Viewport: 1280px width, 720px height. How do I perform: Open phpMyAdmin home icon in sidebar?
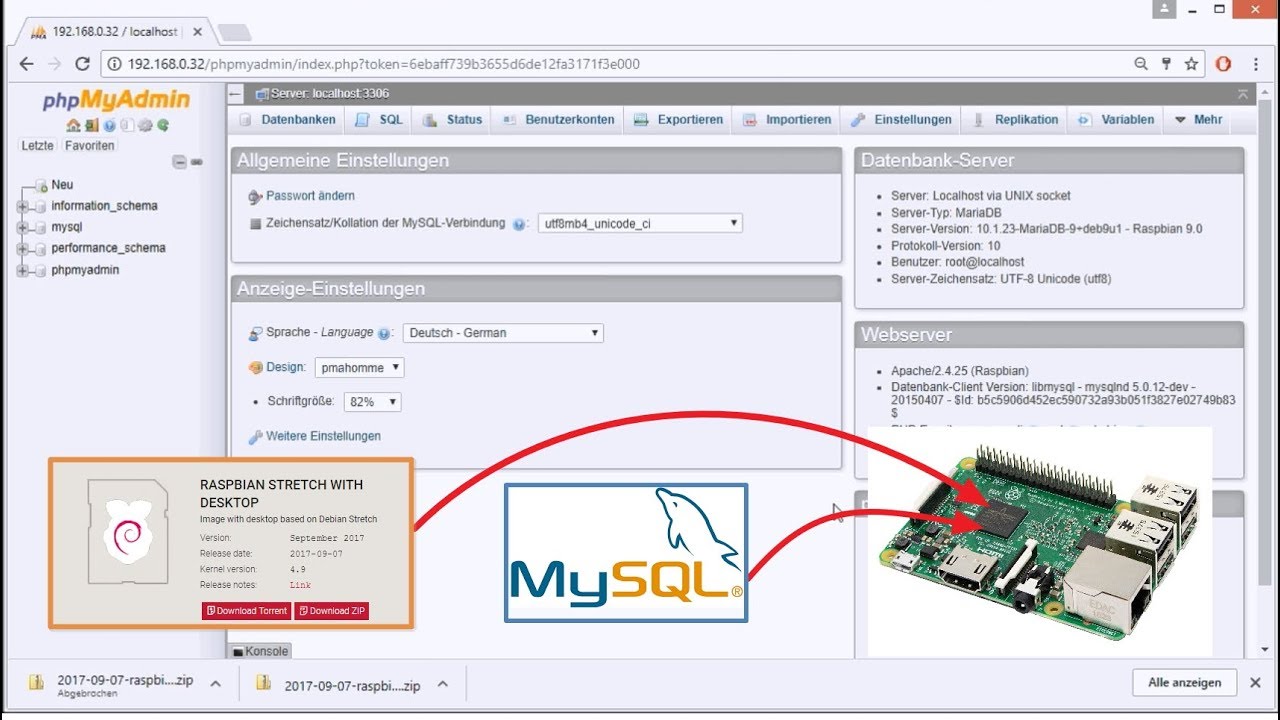point(72,126)
